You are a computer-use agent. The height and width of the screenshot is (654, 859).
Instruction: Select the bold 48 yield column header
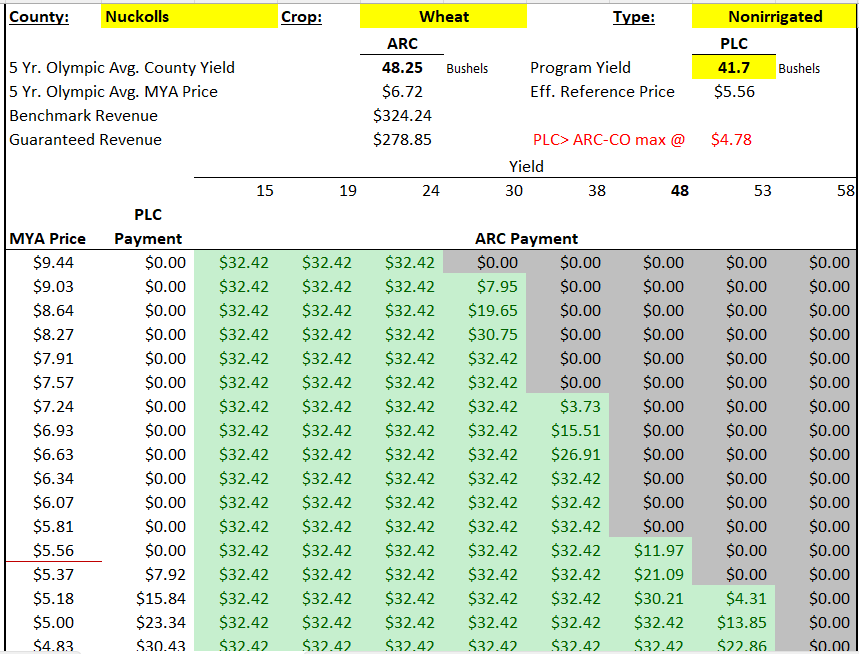tap(679, 191)
